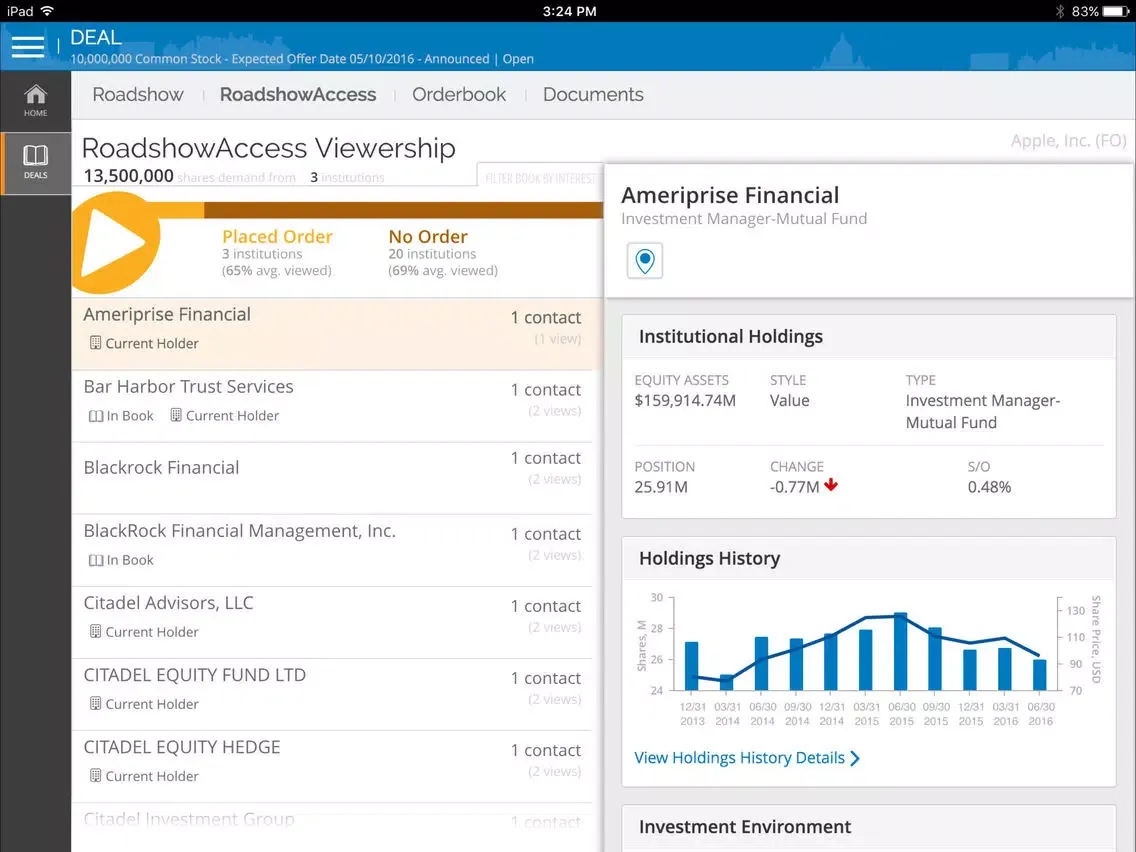1136x852 pixels.
Task: Tap Equity Assets value $159,914.74M
Action: (685, 401)
